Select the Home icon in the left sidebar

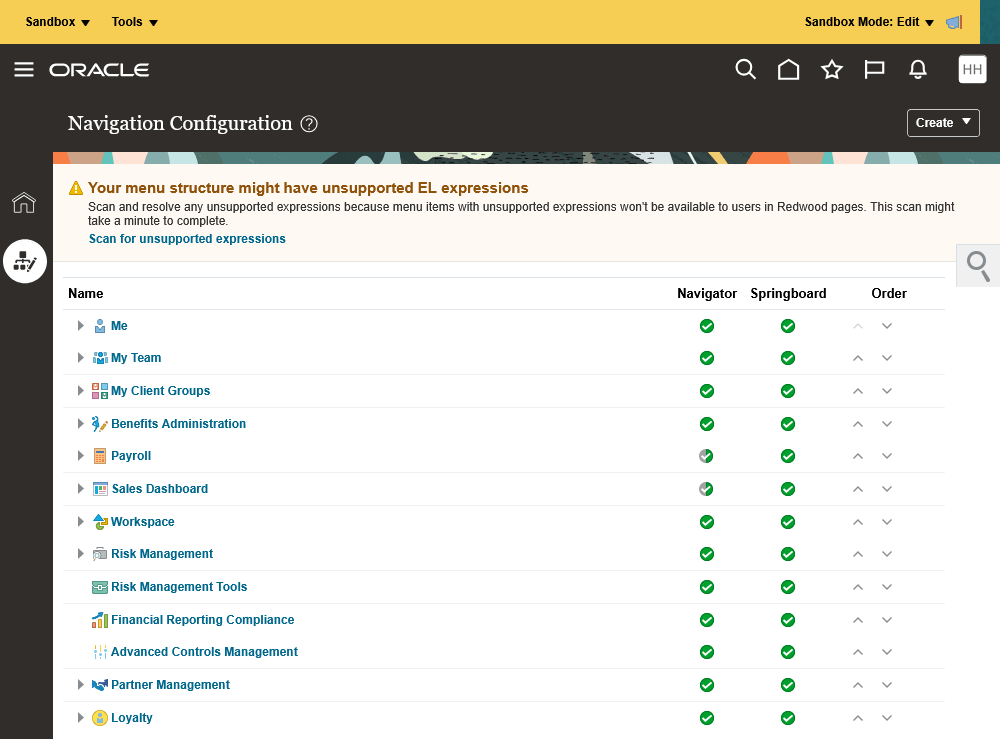[24, 203]
